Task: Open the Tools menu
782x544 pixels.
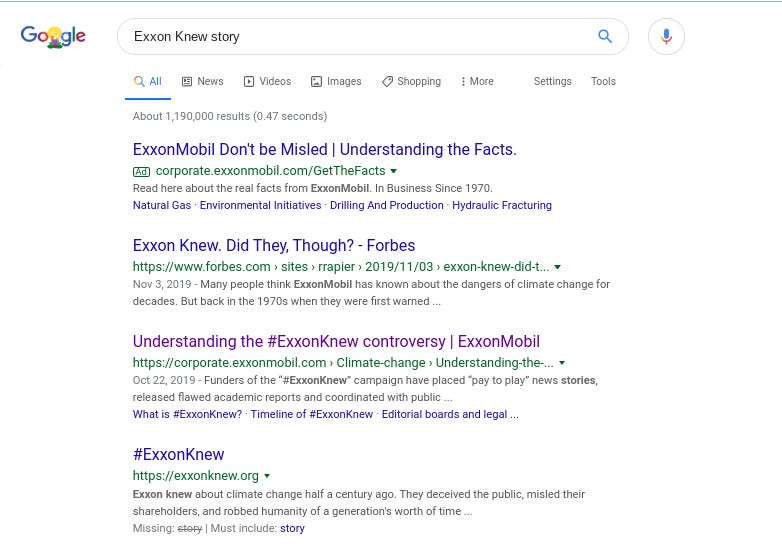Action: 603,81
